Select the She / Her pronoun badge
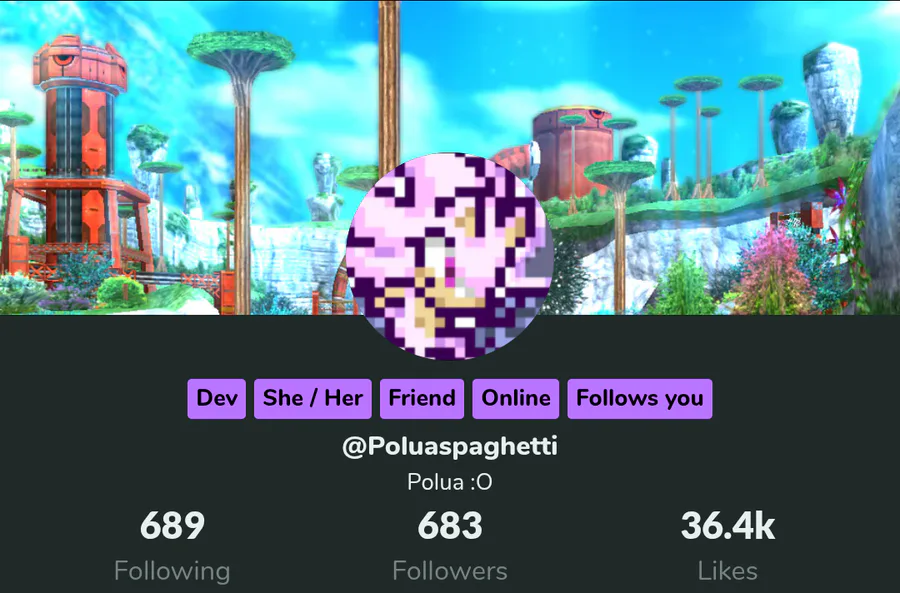 point(313,398)
